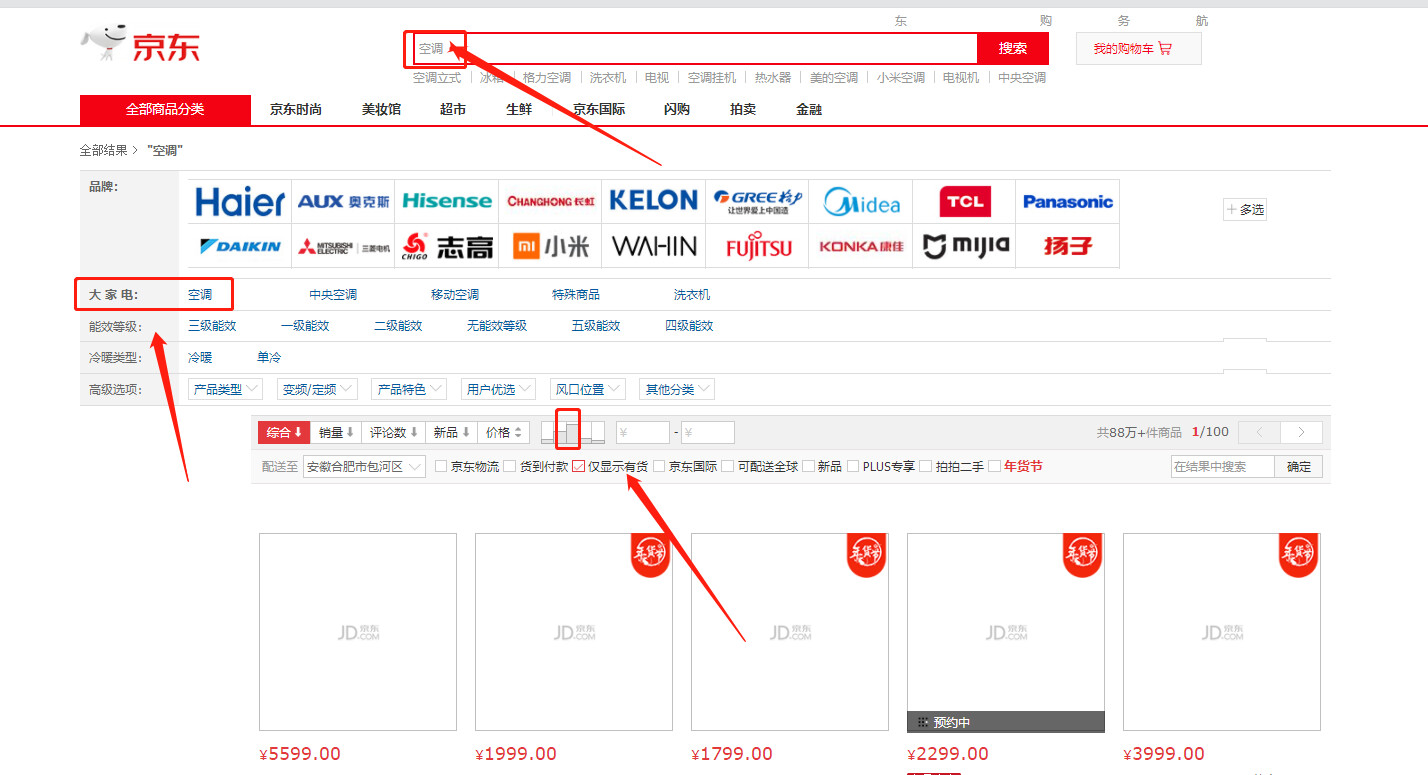The width and height of the screenshot is (1428, 775).
Task: Select the Changhong brand logo
Action: 551,202
